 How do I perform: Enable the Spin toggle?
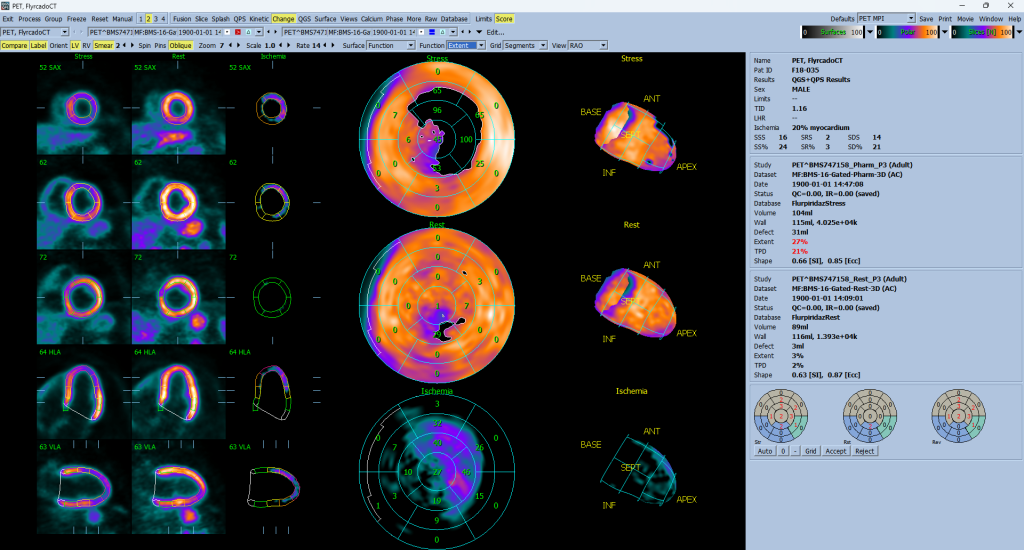pyautogui.click(x=144, y=46)
